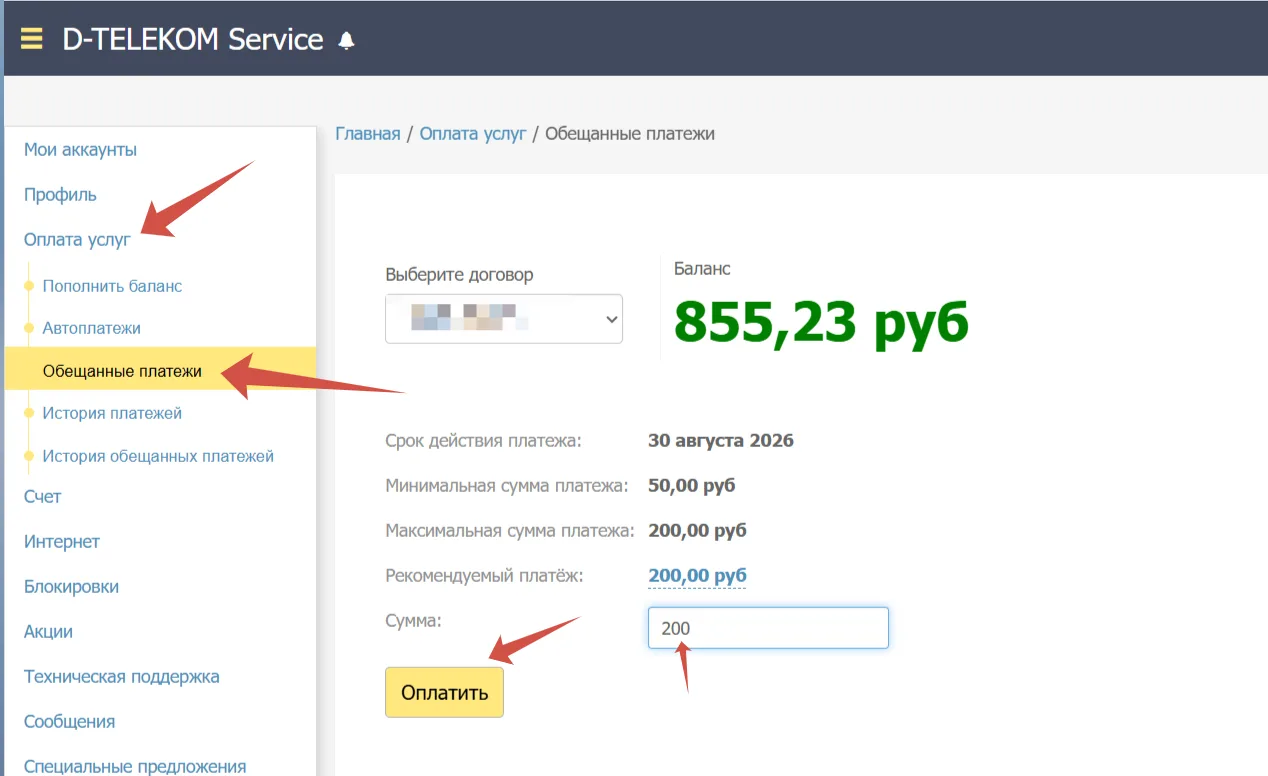Click the notification bell icon
Image resolution: width=1268 pixels, height=776 pixels.
coord(347,40)
